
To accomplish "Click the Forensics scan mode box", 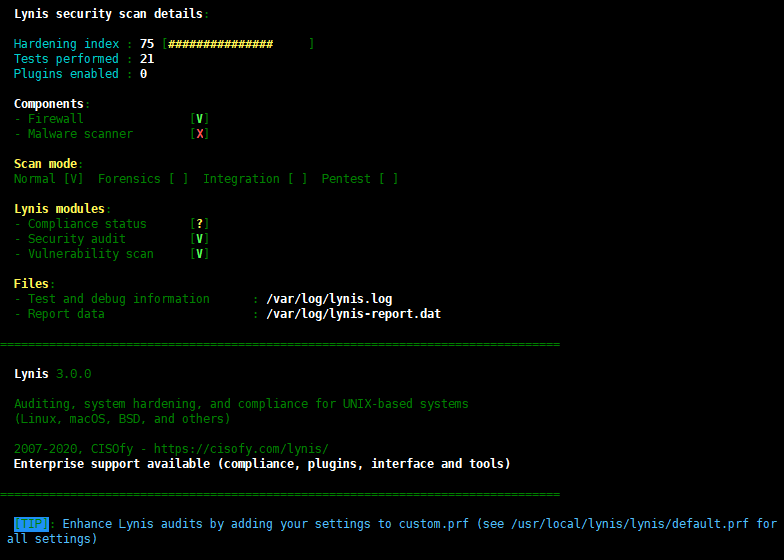I will (178, 179).
